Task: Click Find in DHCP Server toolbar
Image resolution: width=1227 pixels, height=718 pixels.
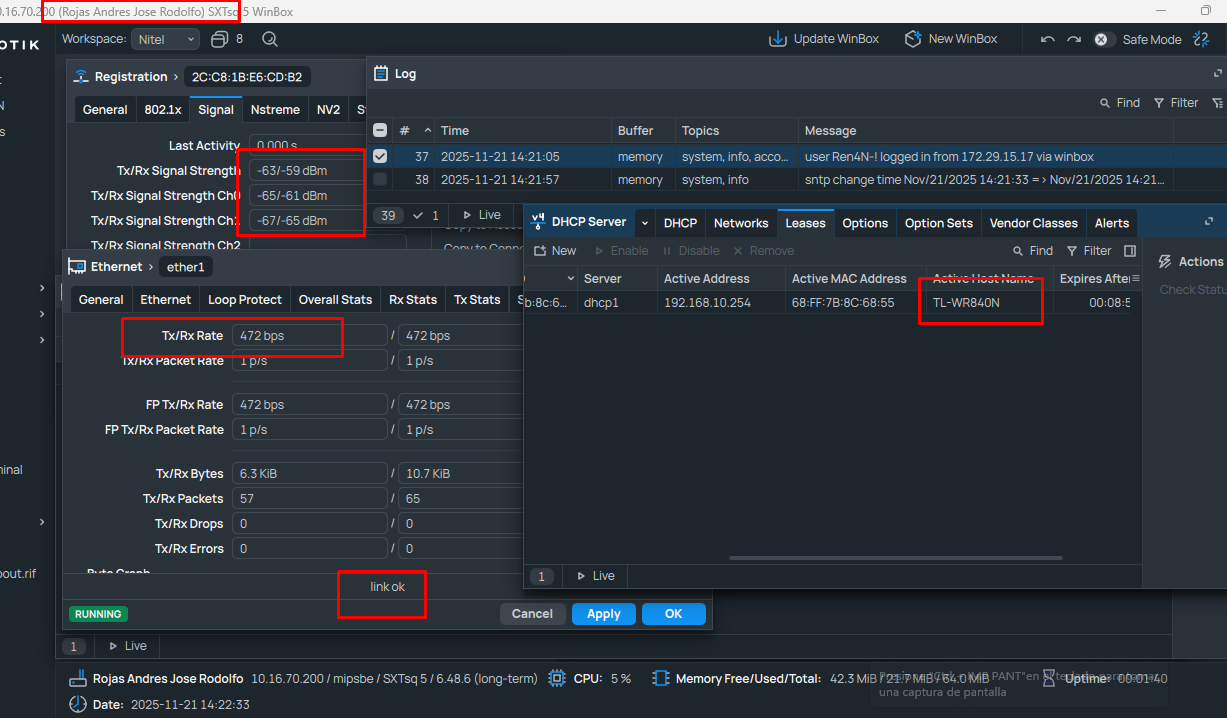Action: [1032, 251]
